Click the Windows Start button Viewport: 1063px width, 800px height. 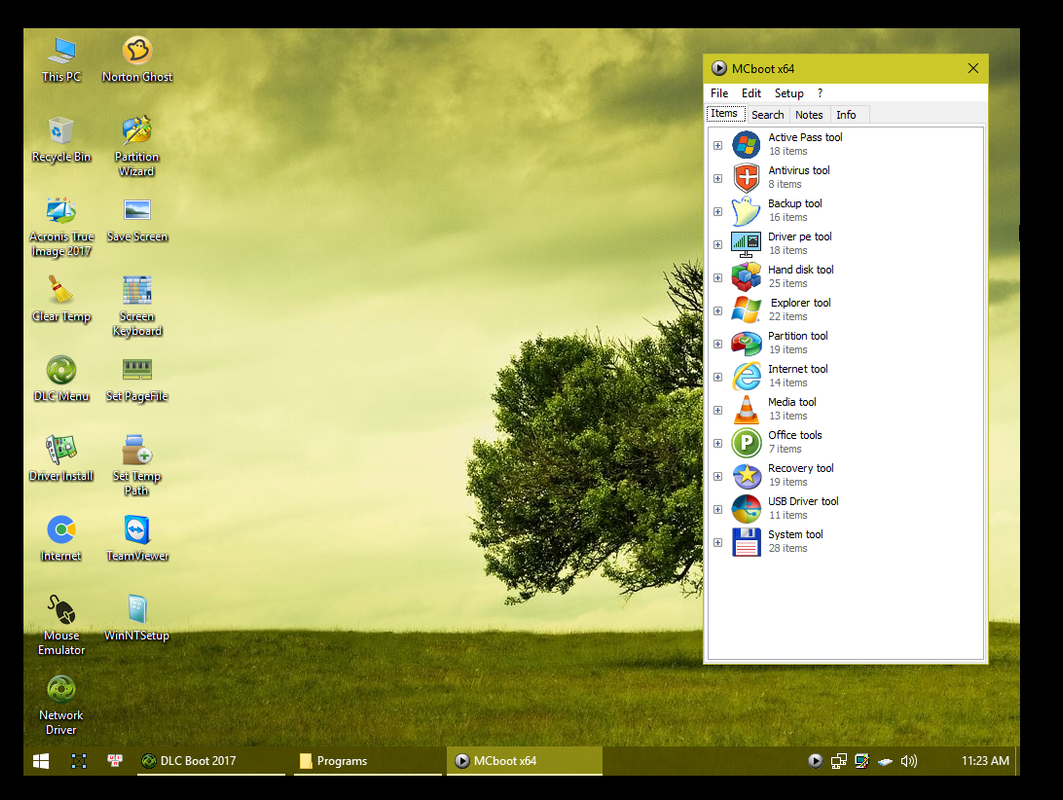pyautogui.click(x=41, y=761)
